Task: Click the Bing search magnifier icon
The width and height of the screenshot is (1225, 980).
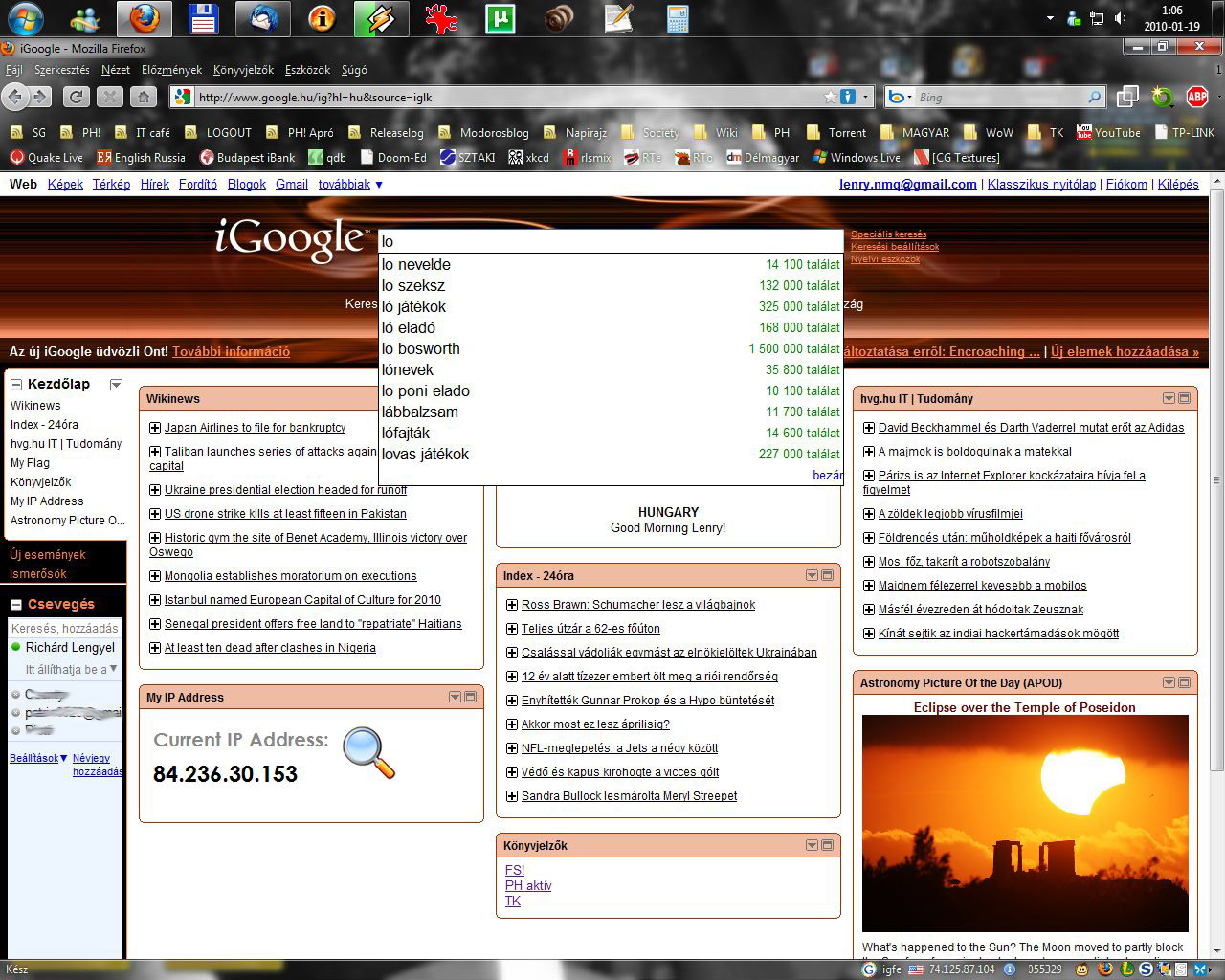Action: (1095, 97)
